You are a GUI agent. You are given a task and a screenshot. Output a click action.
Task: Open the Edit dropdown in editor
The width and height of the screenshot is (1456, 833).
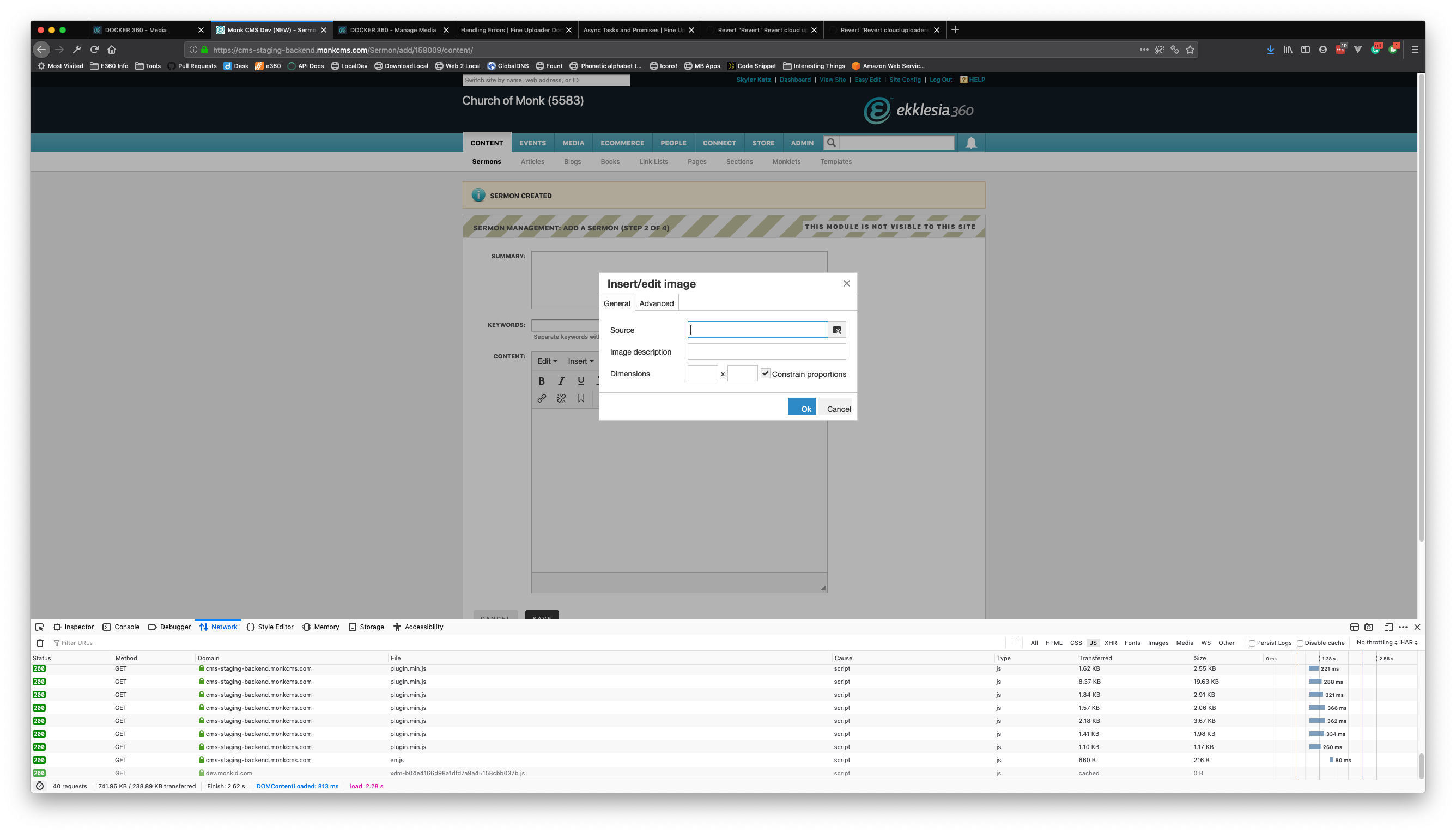547,361
